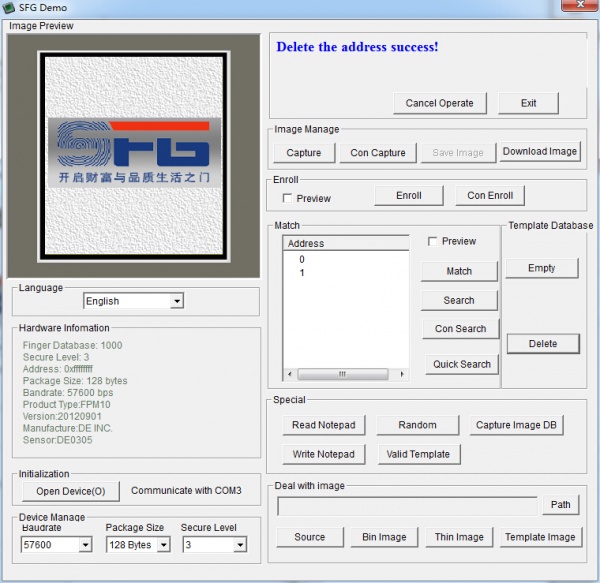Click the Capture button in Image Manage
Image resolution: width=600 pixels, height=583 pixels.
pos(304,153)
